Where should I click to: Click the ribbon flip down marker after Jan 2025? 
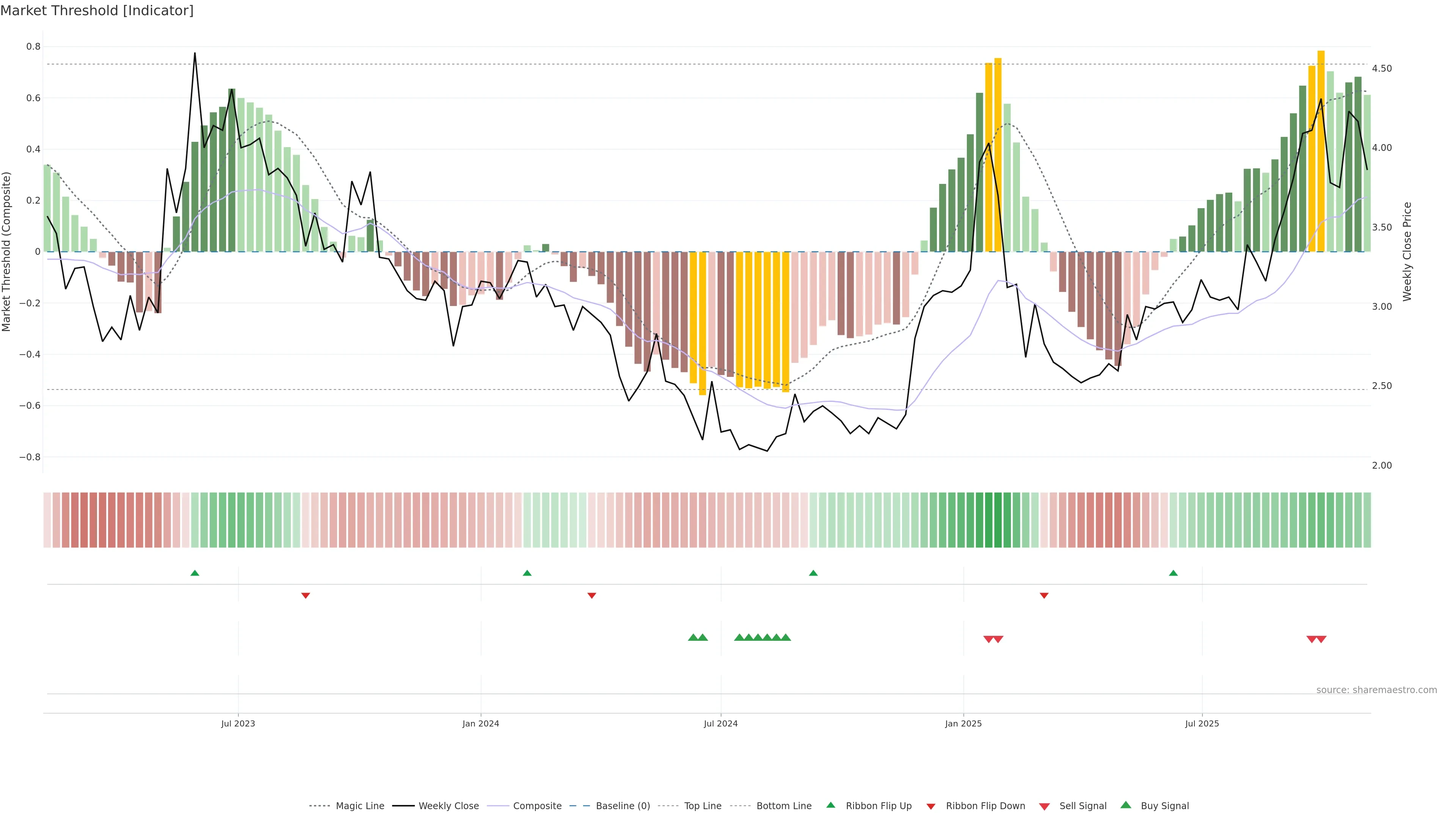1044,596
